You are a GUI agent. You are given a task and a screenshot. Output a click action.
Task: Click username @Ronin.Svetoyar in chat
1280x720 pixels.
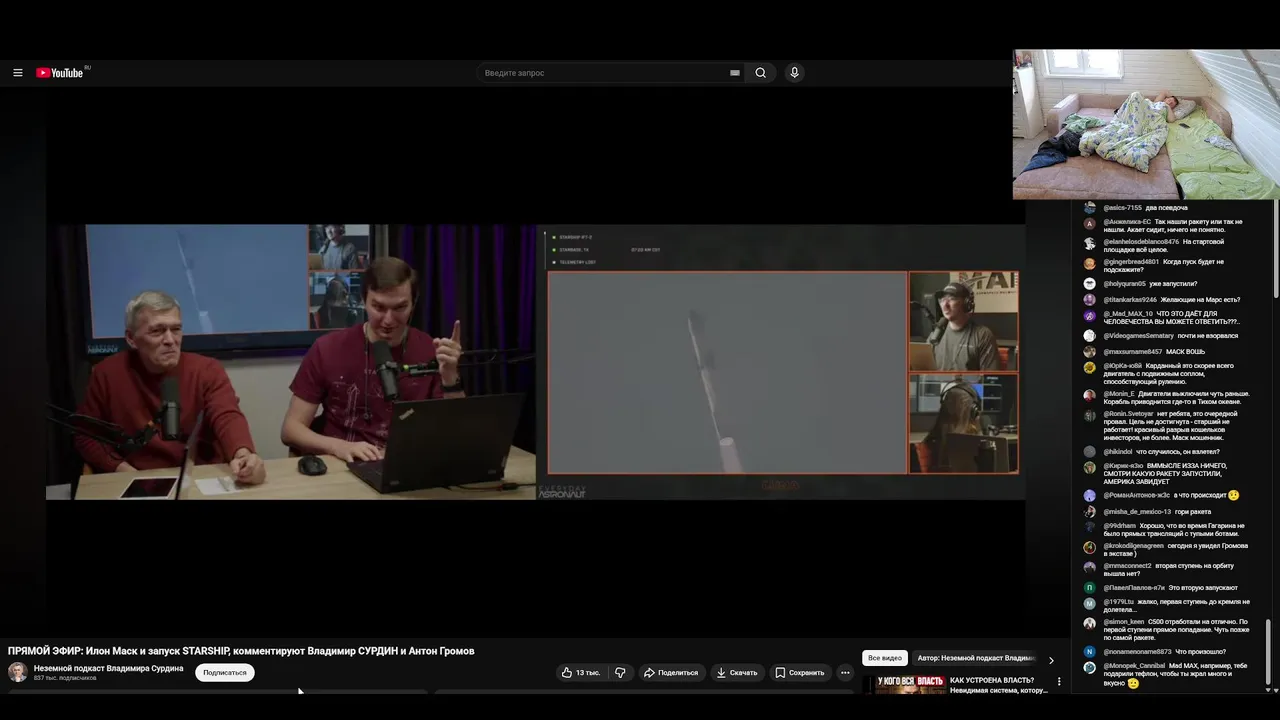point(1129,414)
